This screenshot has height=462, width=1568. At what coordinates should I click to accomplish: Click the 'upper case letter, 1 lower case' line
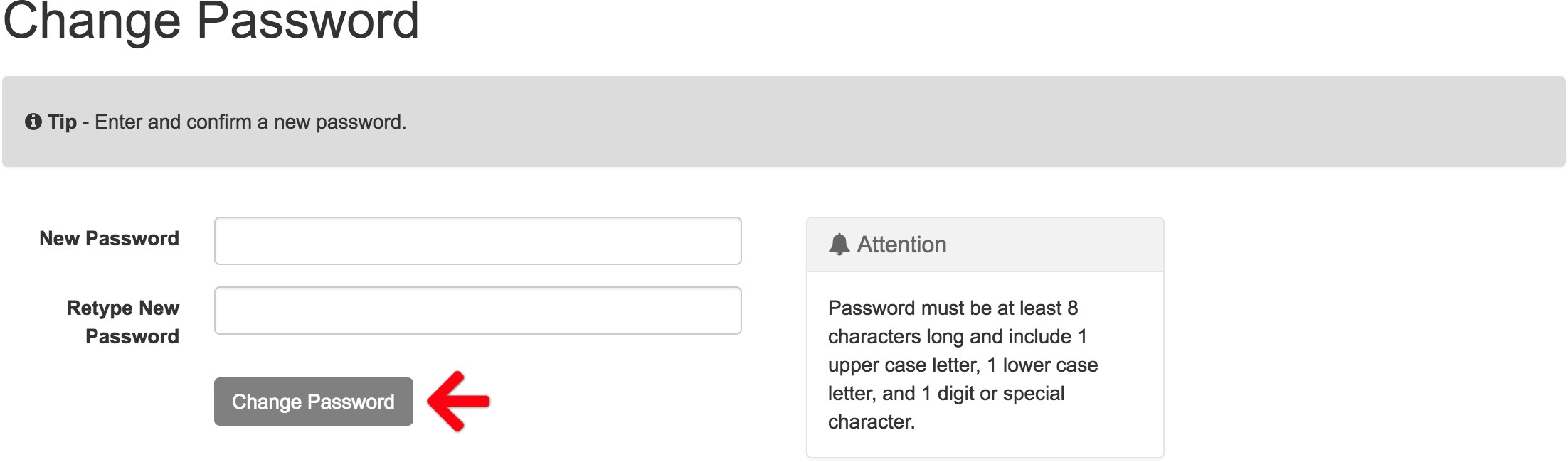tap(963, 365)
